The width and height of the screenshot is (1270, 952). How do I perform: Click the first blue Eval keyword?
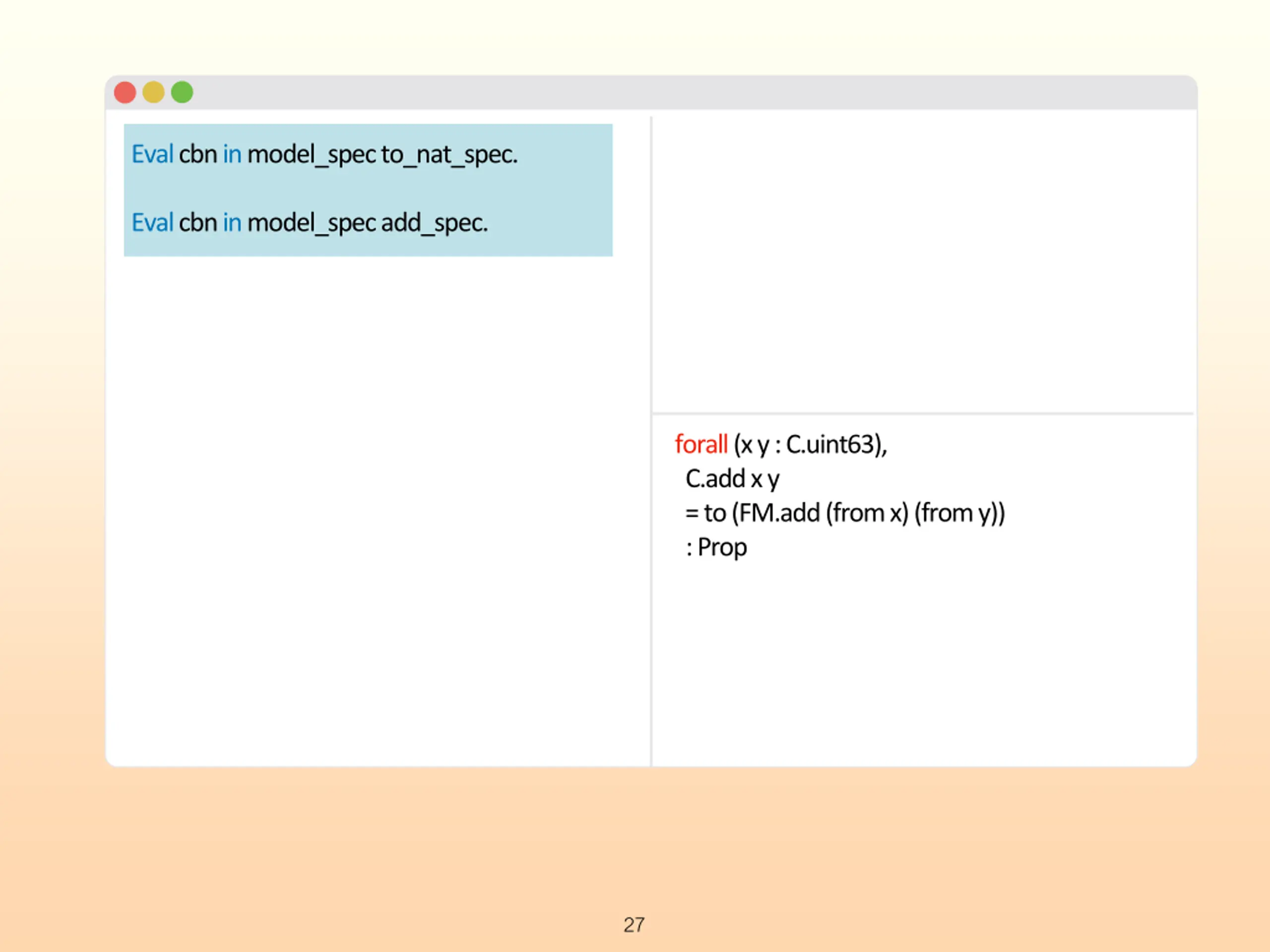click(x=152, y=154)
